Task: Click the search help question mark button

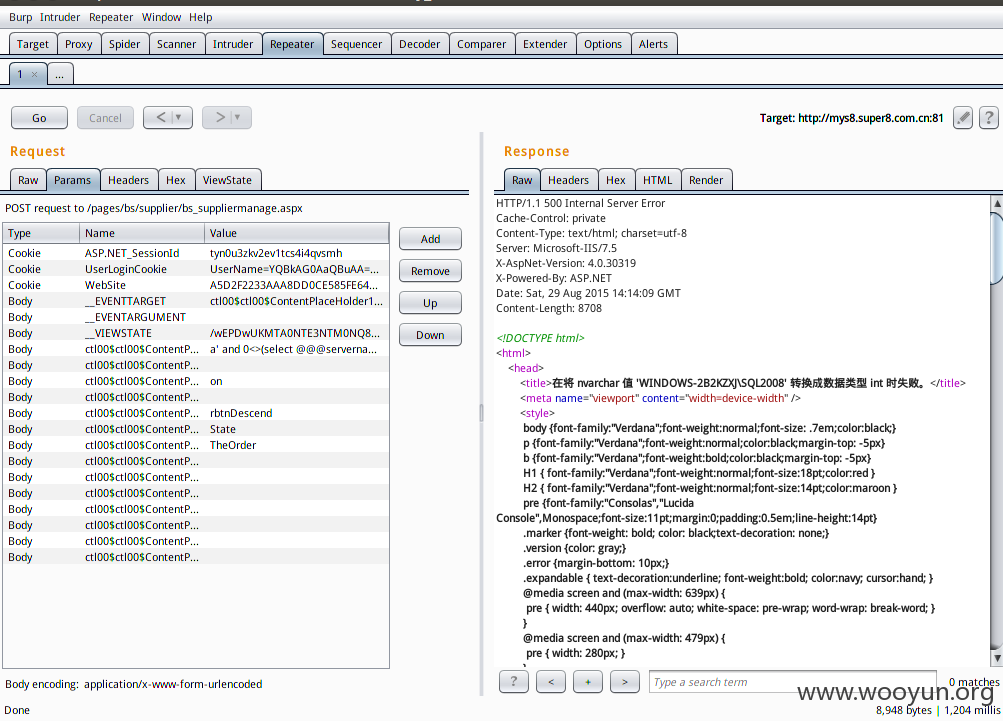Action: coord(514,681)
